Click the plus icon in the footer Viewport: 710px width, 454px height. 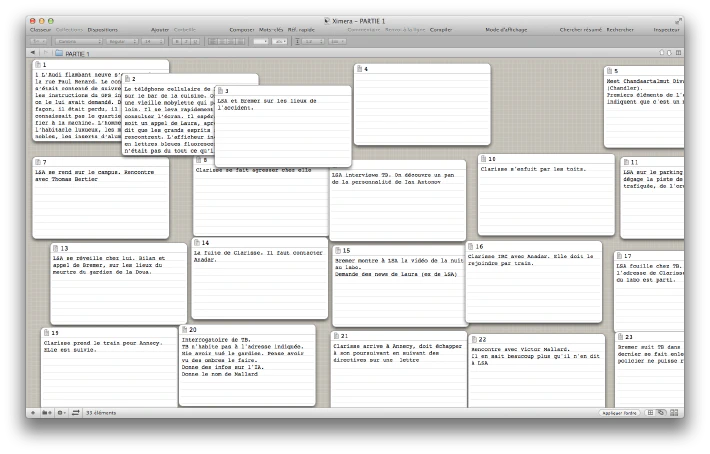(x=33, y=412)
